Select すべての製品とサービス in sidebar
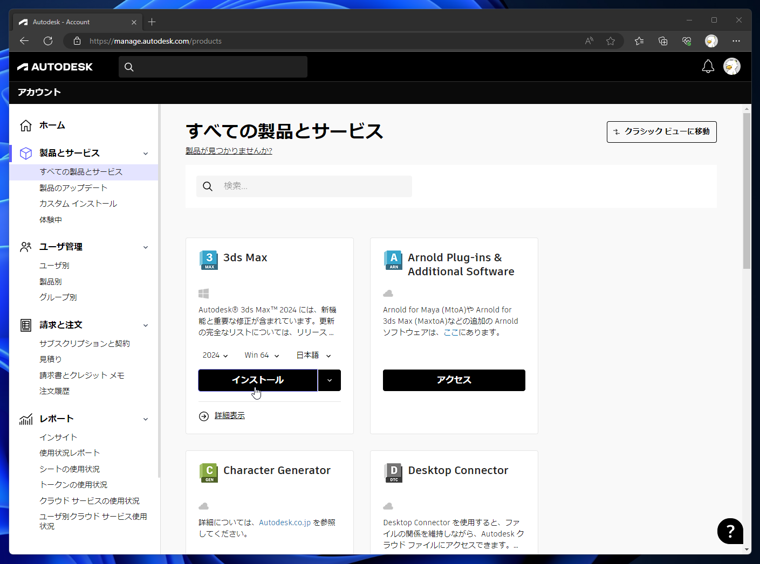760x564 pixels. coord(83,172)
